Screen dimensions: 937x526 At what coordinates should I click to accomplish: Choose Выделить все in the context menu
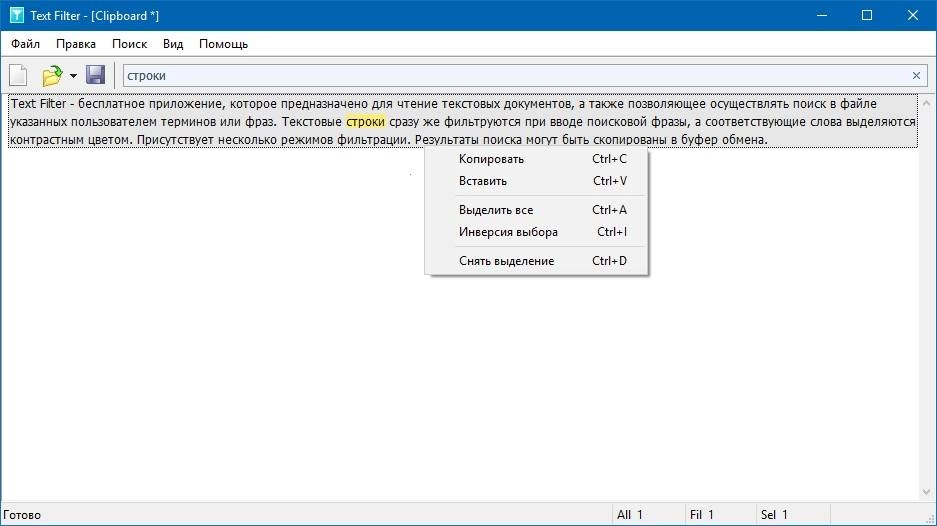click(x=537, y=210)
